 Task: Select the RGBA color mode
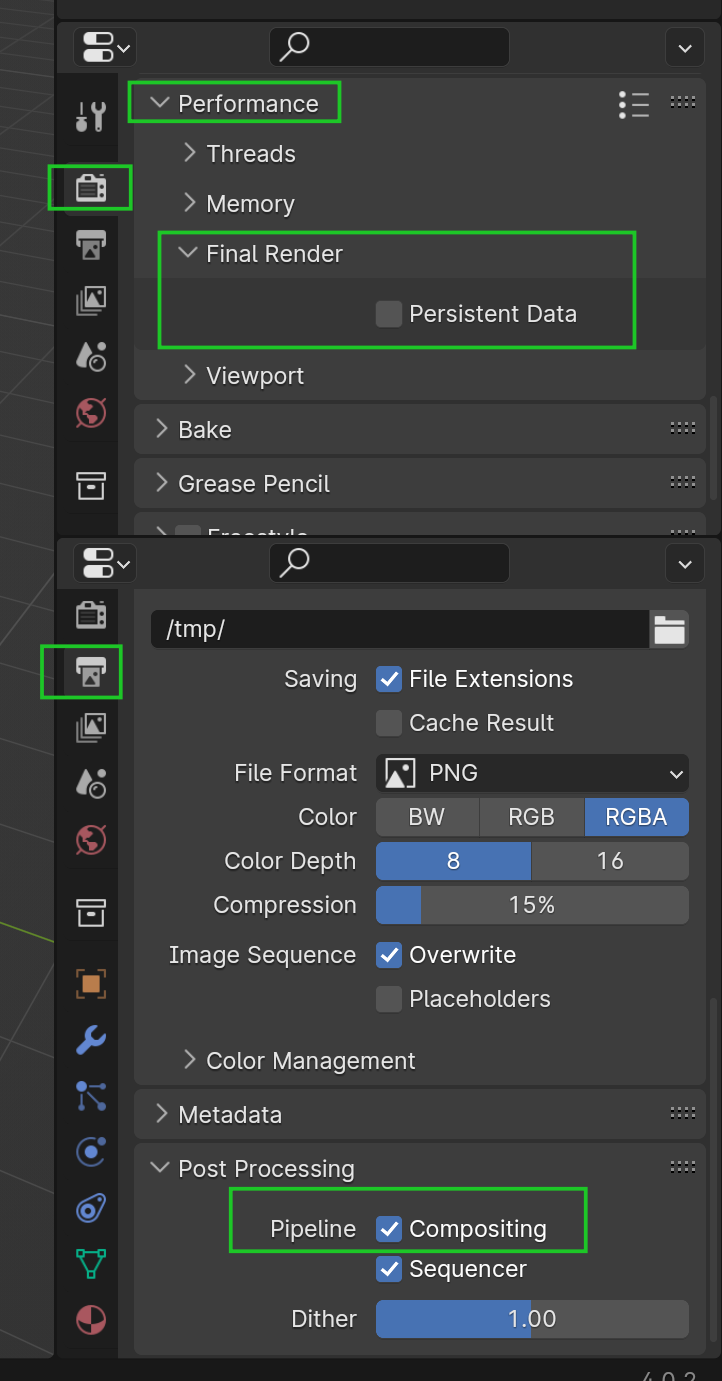click(637, 817)
